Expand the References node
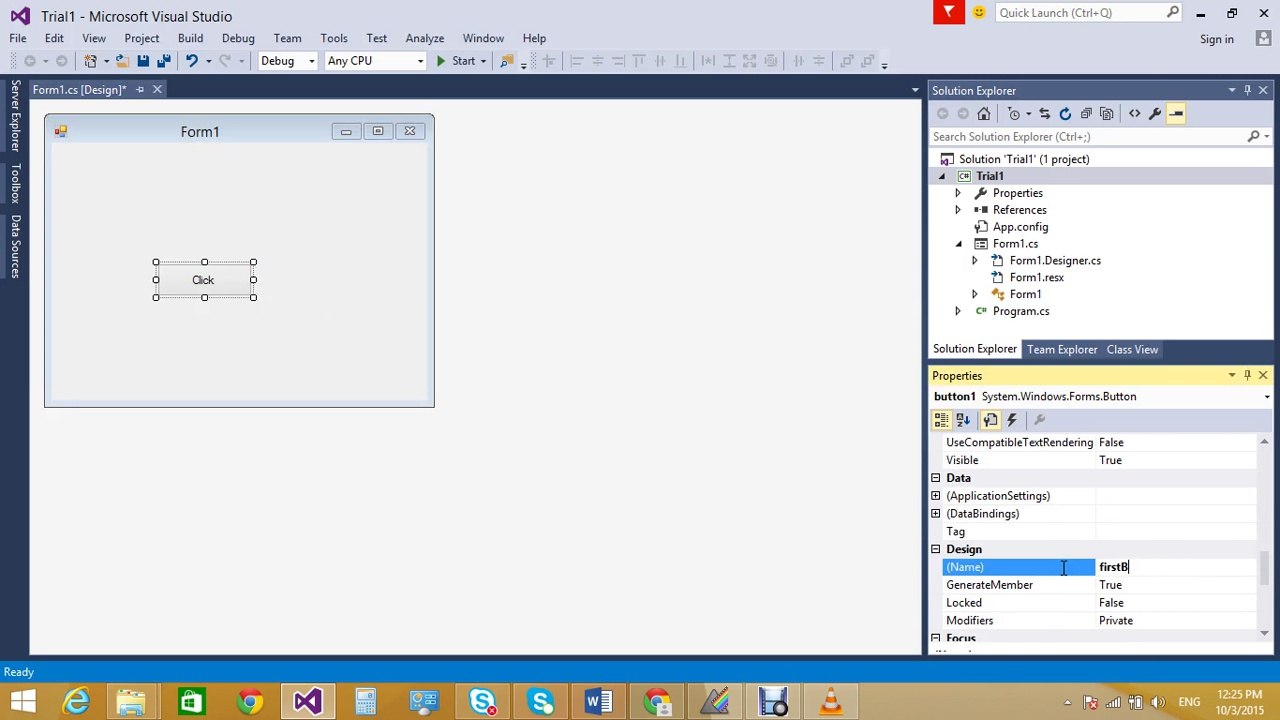 pos(958,210)
